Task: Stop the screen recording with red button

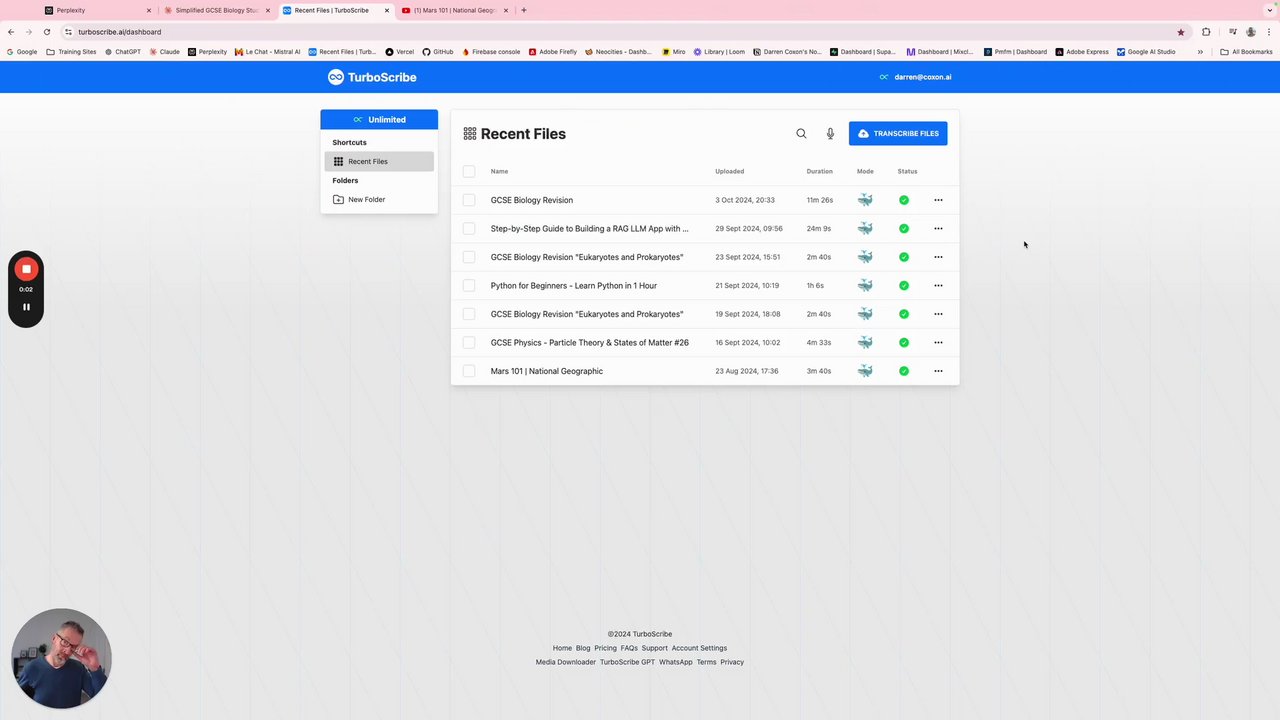Action: pyautogui.click(x=26, y=269)
